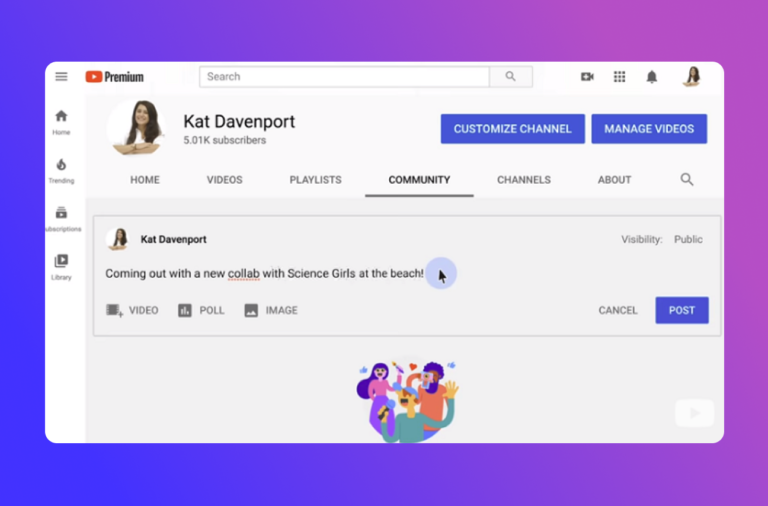
Task: Open Library in the sidebar
Action: [x=61, y=267]
